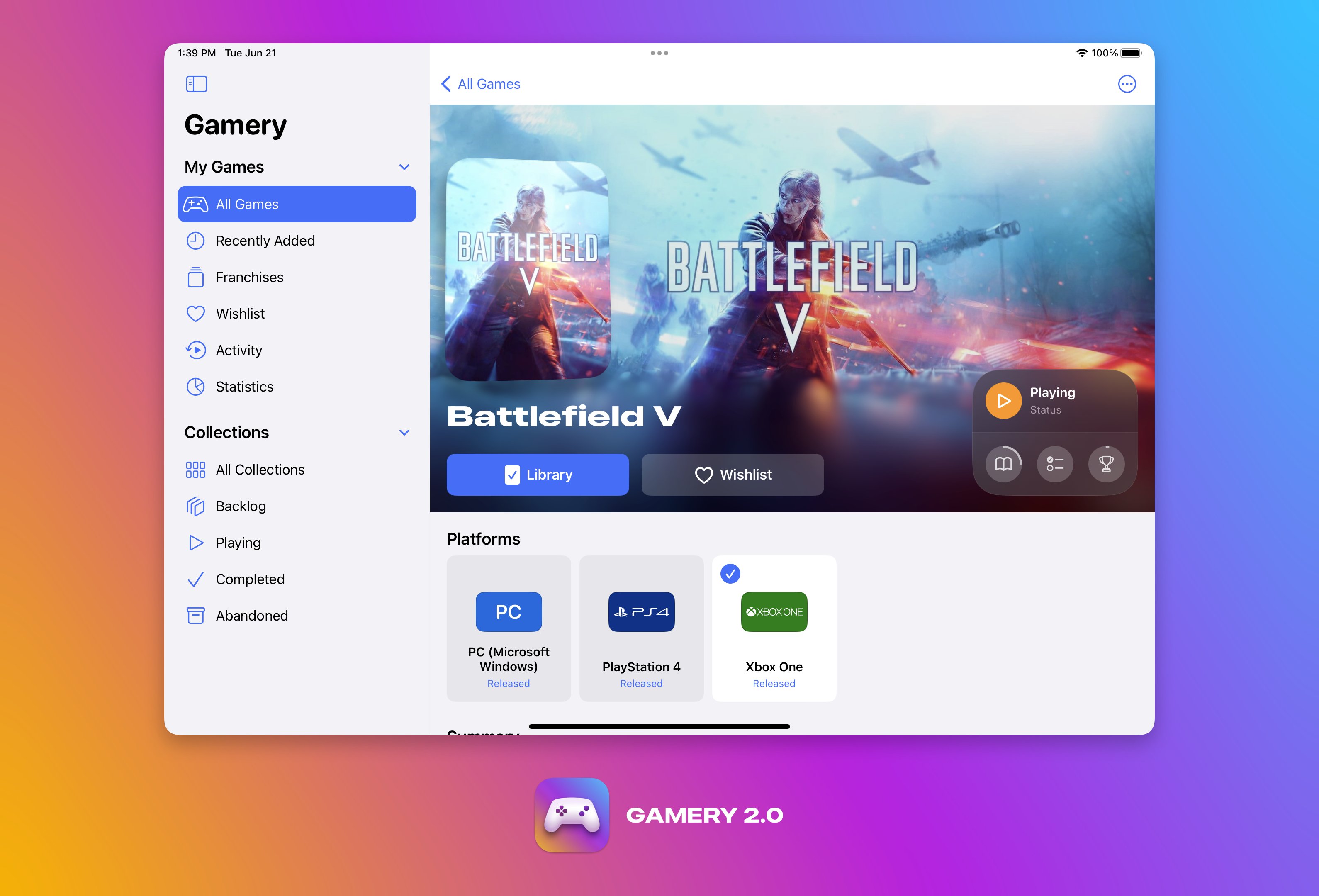The height and width of the screenshot is (896, 1319).
Task: Collapse the My Games section
Action: pyautogui.click(x=404, y=166)
